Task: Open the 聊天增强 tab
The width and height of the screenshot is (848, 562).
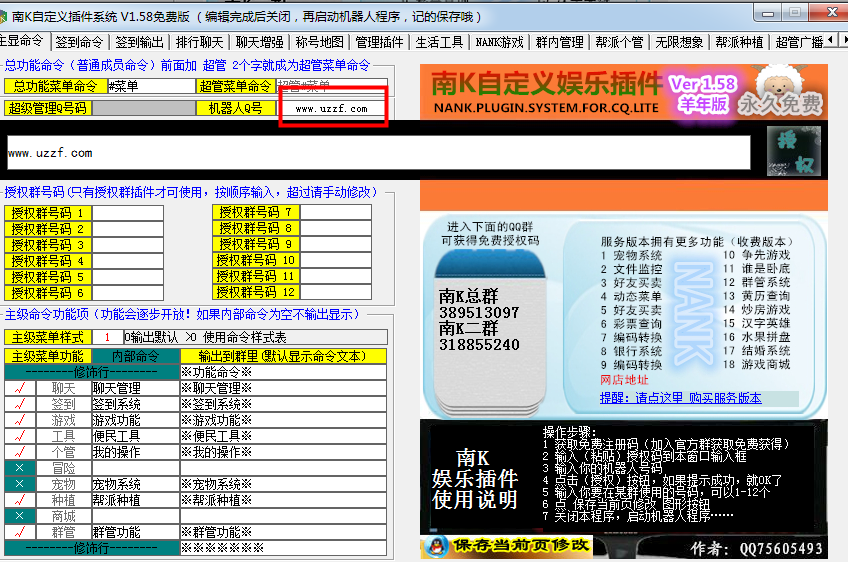Action: pyautogui.click(x=260, y=42)
